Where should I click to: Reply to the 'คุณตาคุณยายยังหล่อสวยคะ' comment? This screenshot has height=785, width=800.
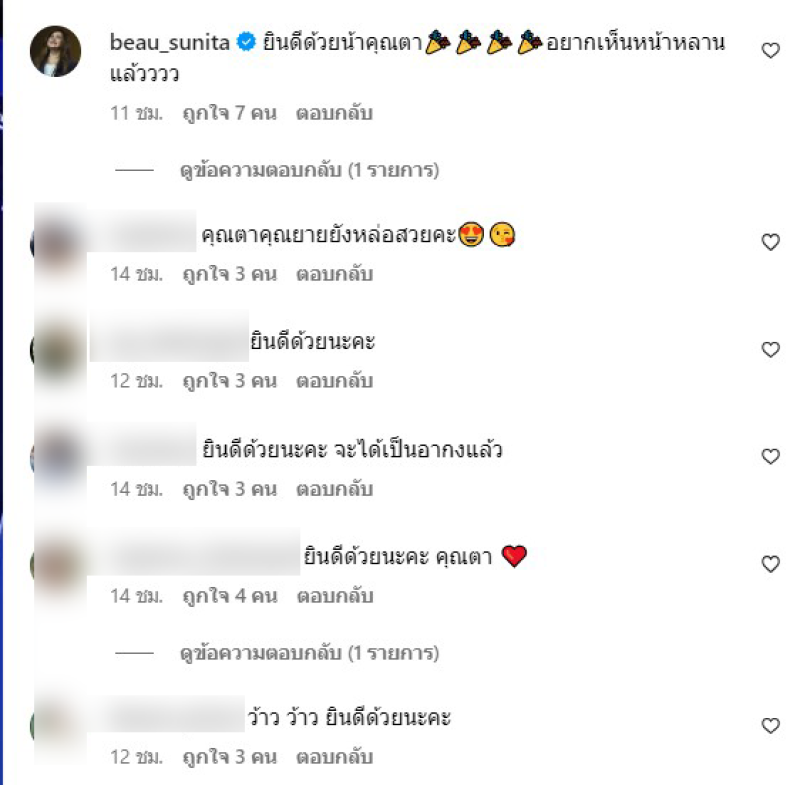pyautogui.click(x=334, y=274)
